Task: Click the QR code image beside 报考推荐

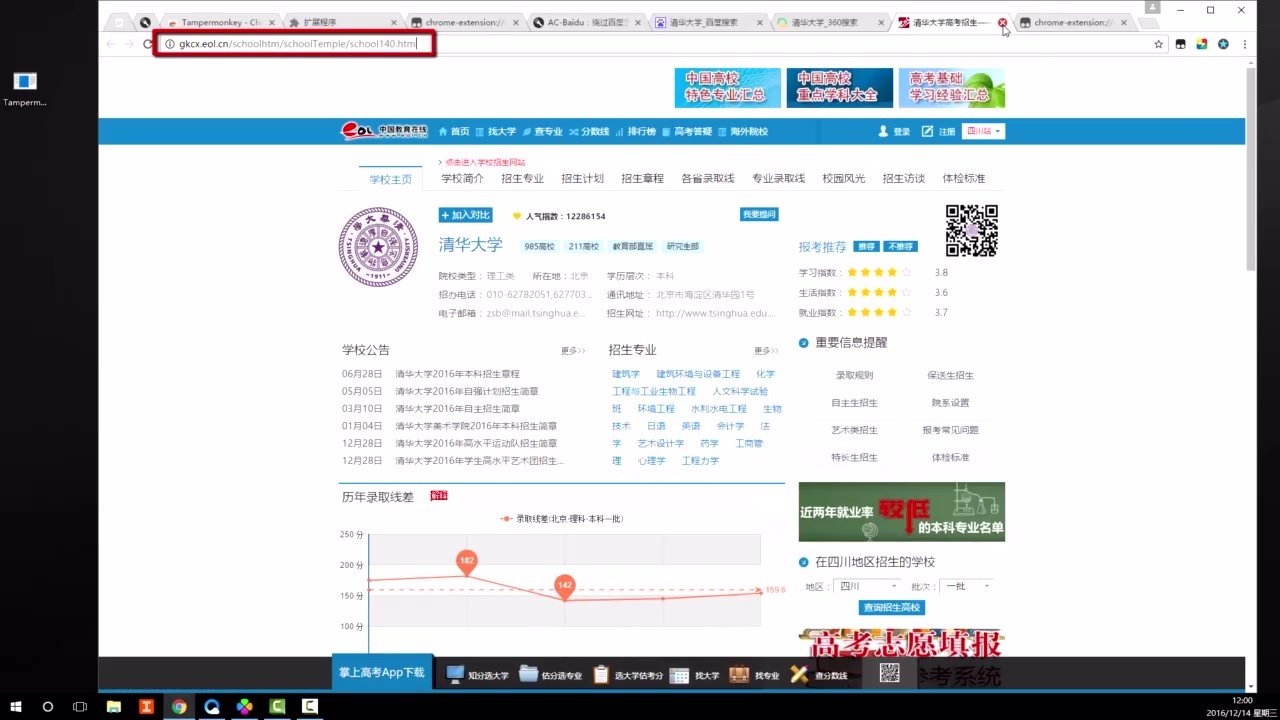Action: 971,230
